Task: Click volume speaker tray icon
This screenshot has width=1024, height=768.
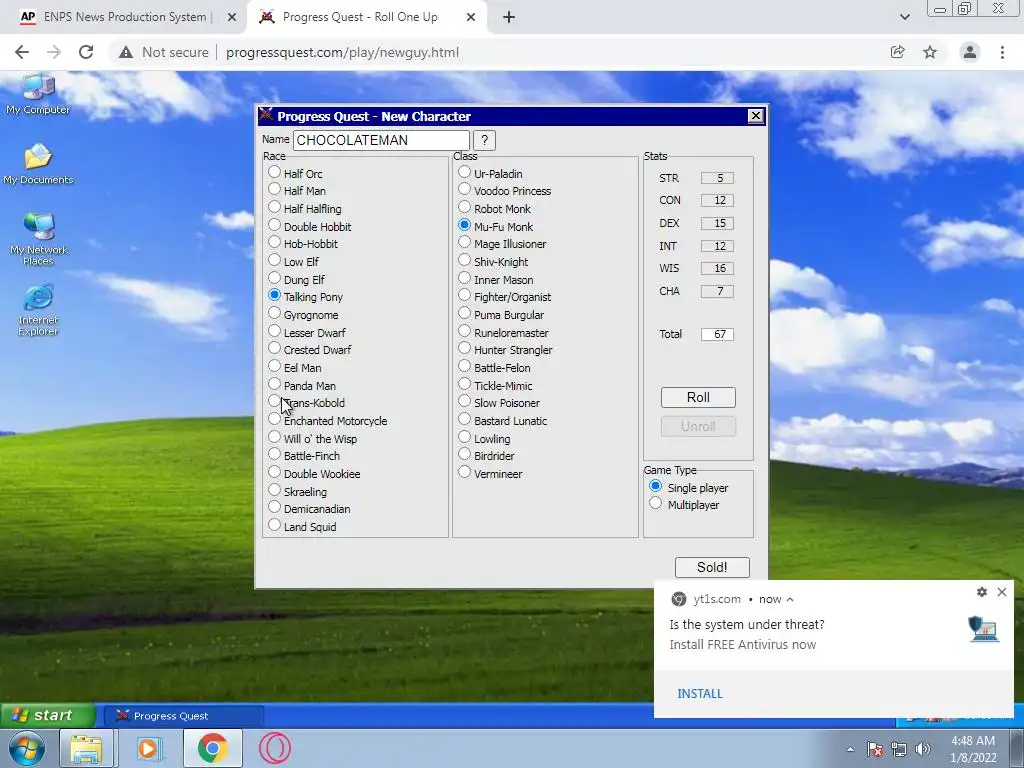Action: click(x=922, y=749)
